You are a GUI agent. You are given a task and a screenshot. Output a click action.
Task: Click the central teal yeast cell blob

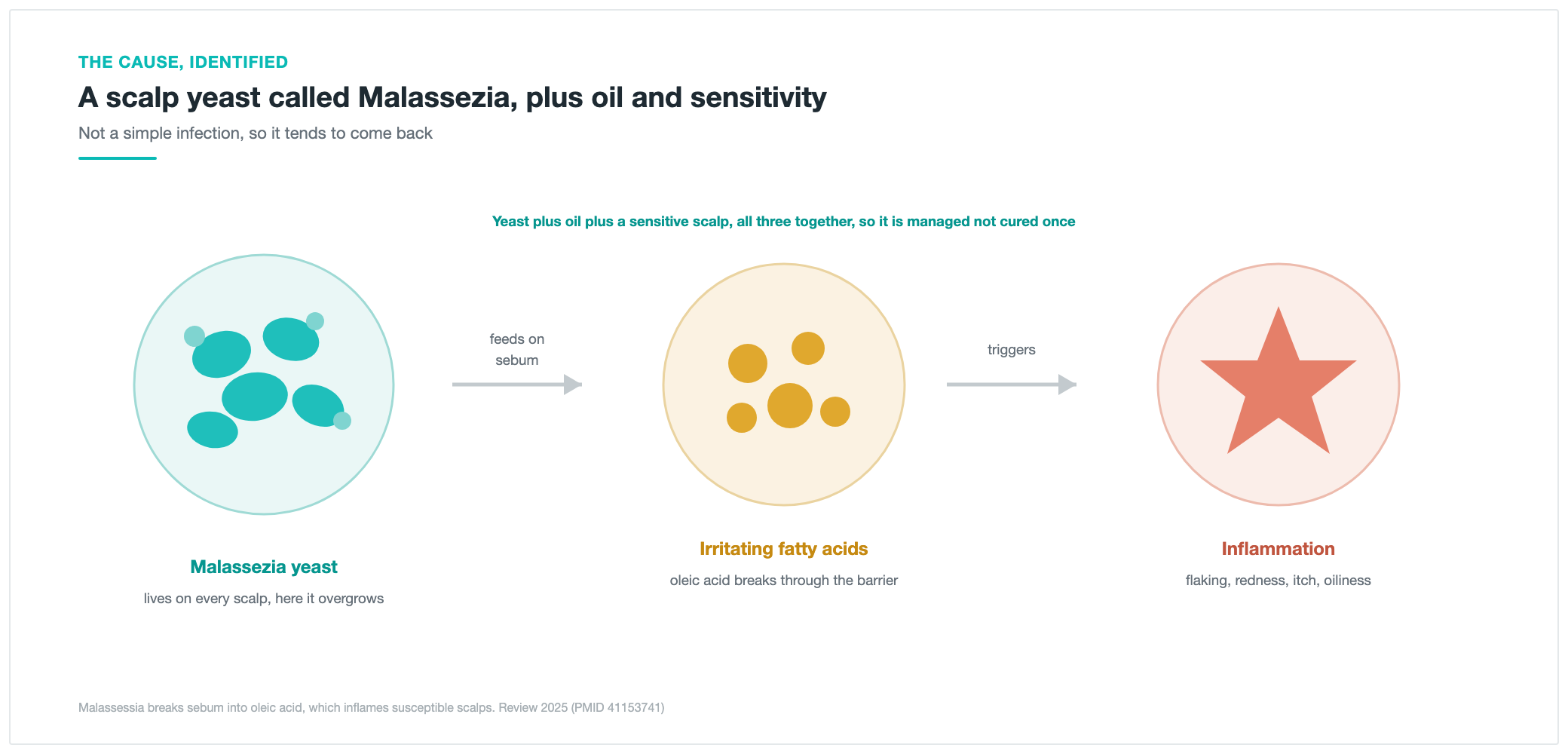[255, 397]
